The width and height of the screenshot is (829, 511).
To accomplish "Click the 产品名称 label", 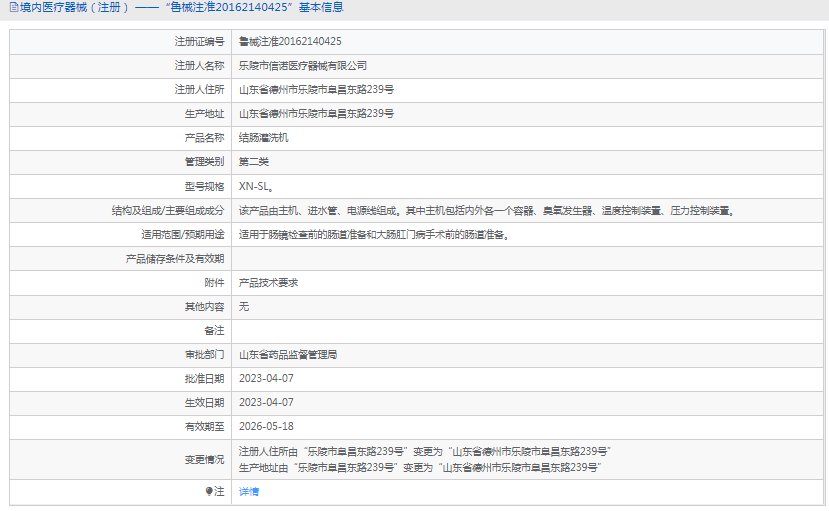I will click(205, 138).
